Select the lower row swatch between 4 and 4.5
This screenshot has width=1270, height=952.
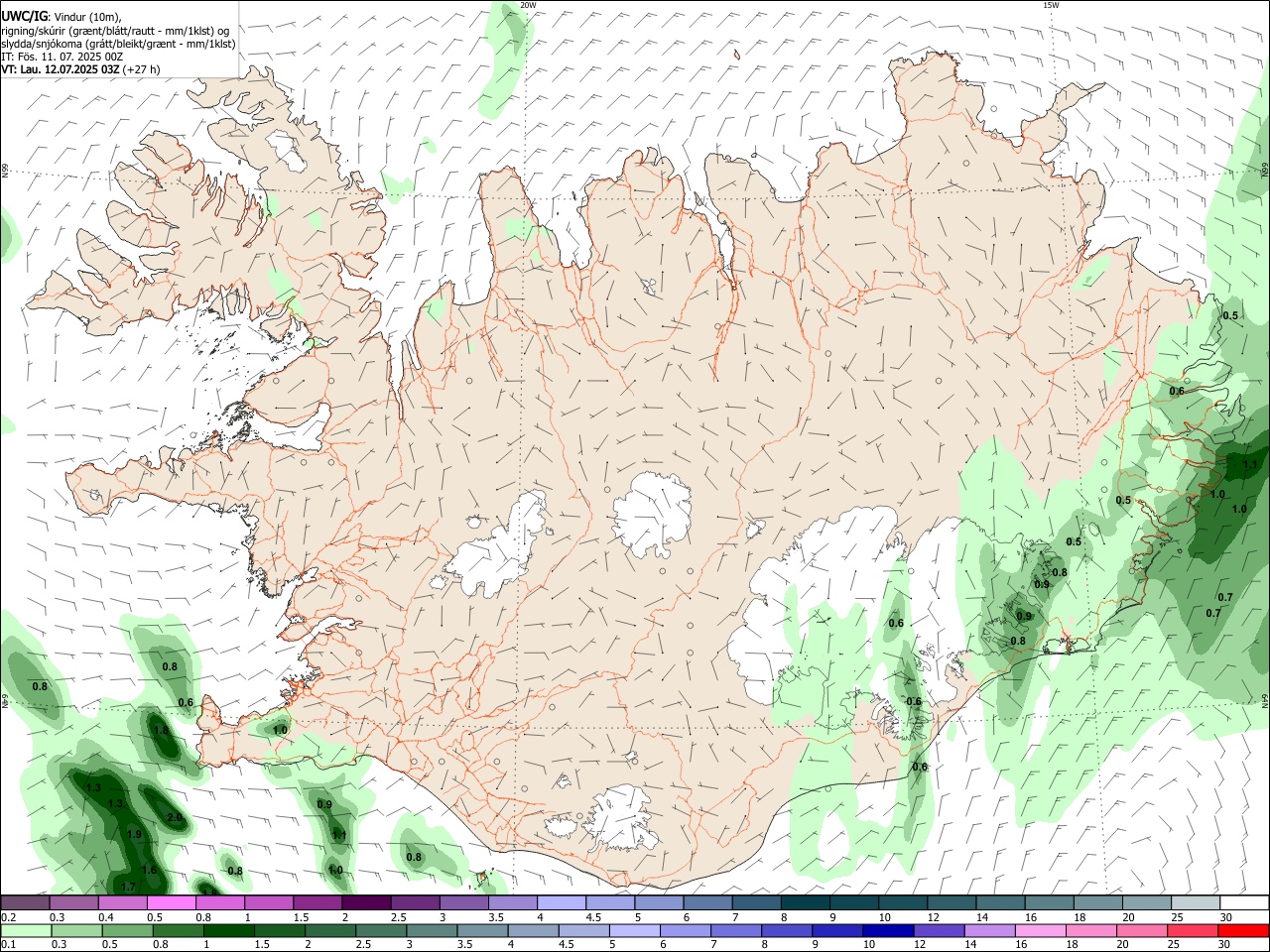pyautogui.click(x=533, y=931)
